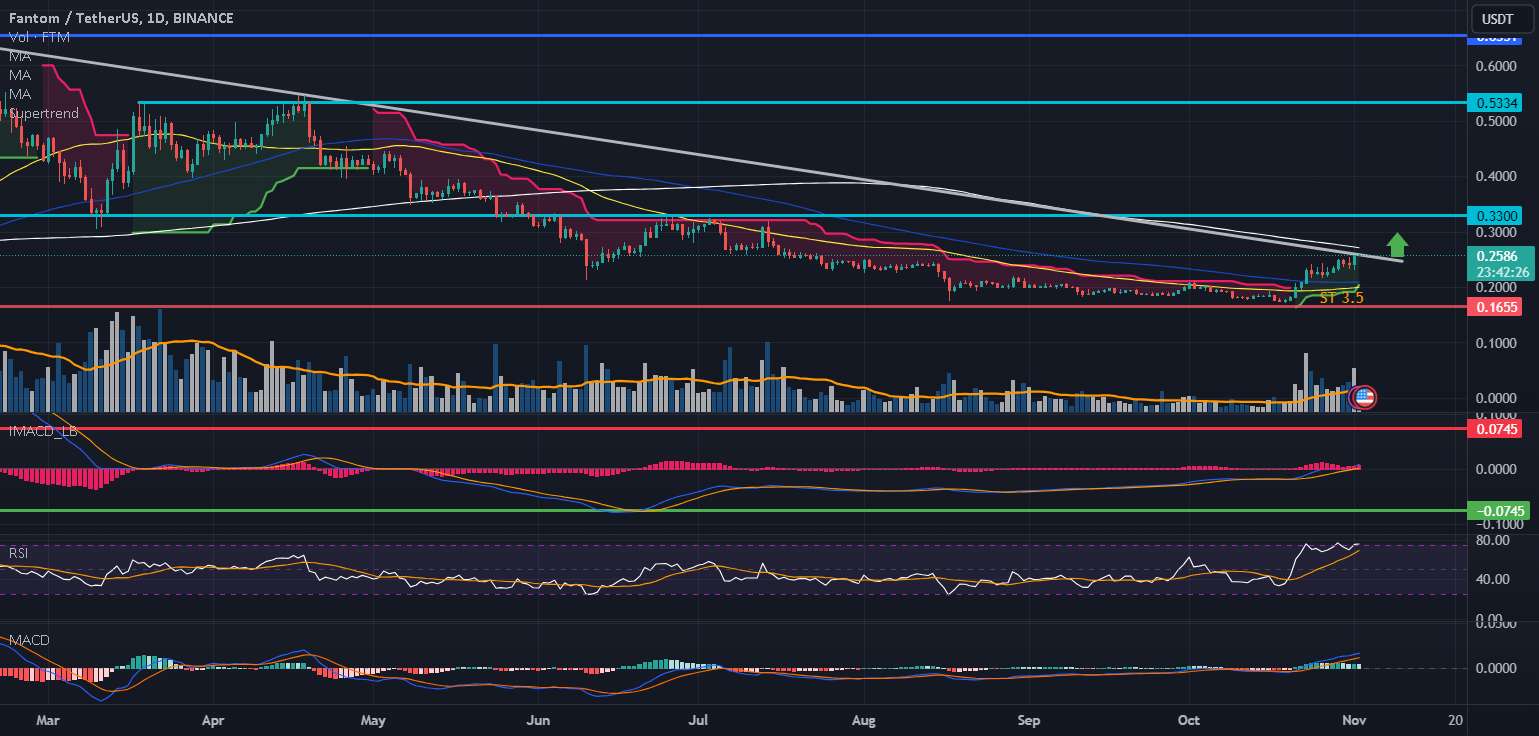
Task: Click the 0.5334 cyan price label
Action: pos(1497,103)
